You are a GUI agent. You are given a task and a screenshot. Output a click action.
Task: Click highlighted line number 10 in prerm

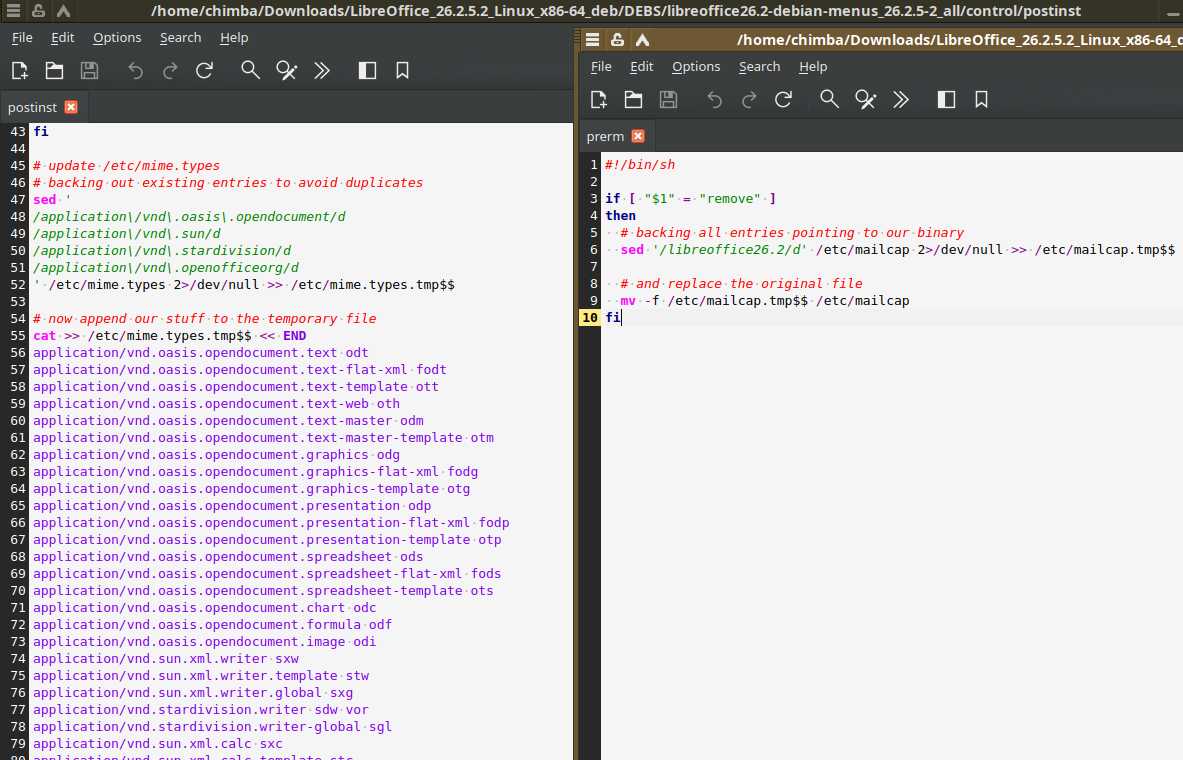pos(590,318)
